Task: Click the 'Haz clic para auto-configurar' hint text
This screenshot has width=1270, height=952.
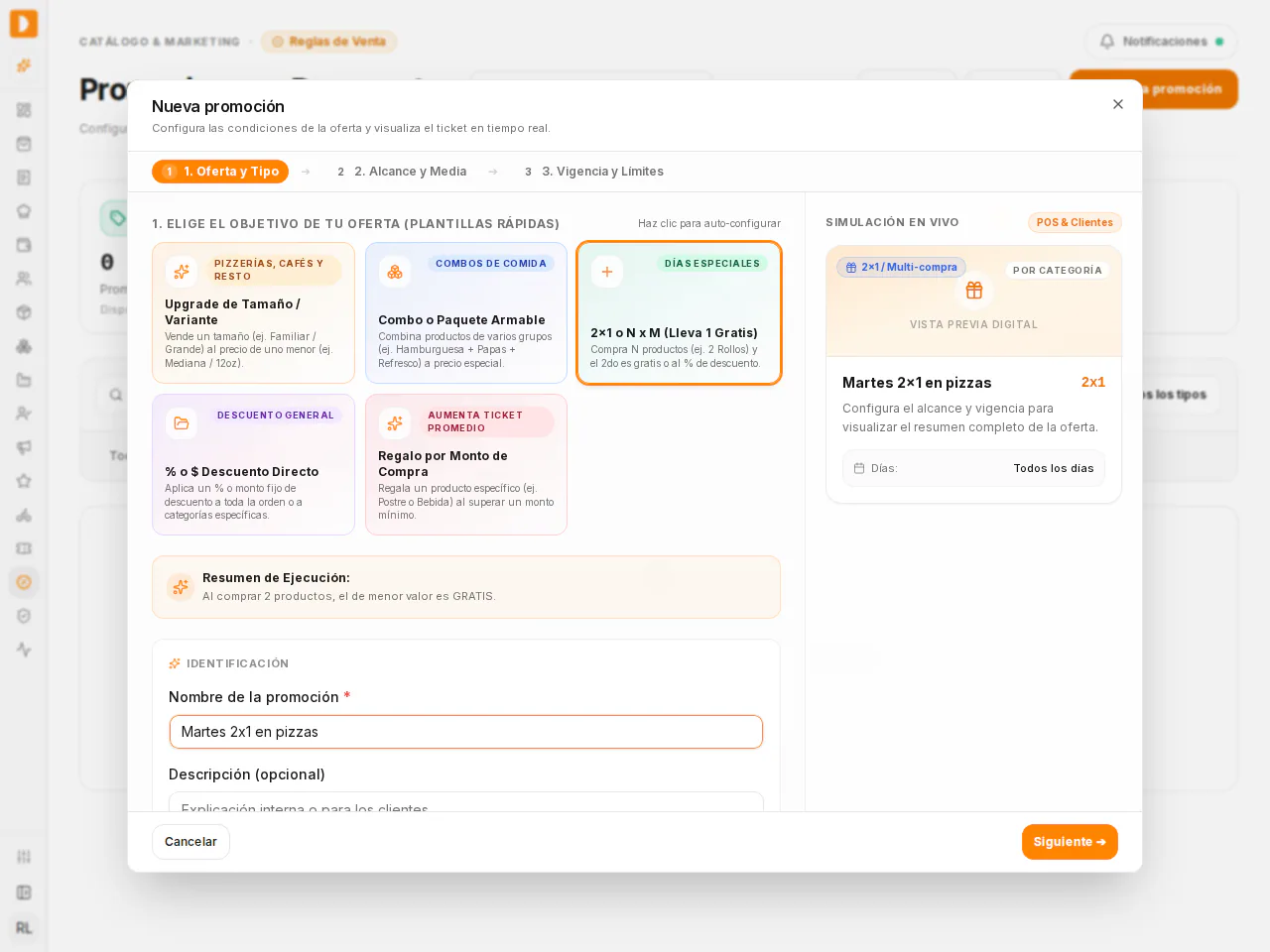Action: coord(709,223)
